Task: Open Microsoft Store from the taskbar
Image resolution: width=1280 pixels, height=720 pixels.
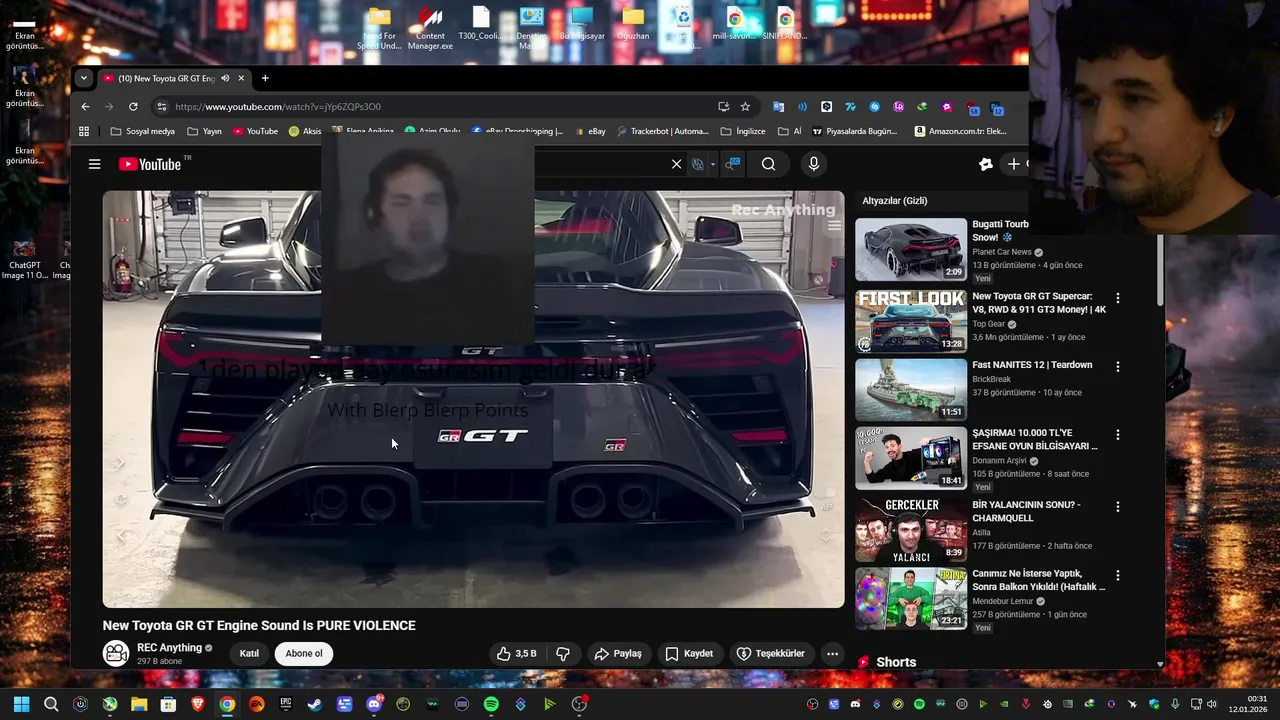Action: pyautogui.click(x=169, y=704)
